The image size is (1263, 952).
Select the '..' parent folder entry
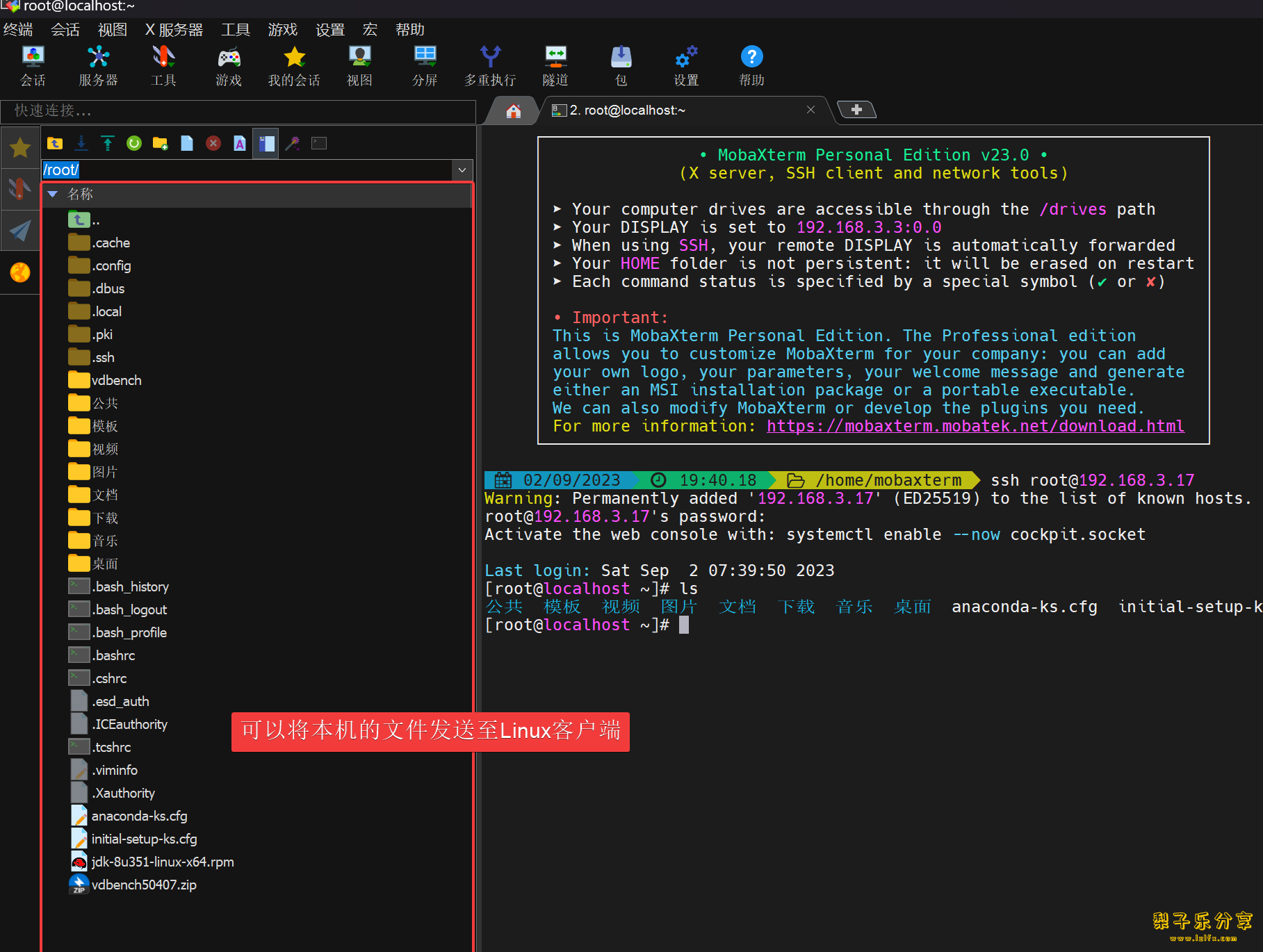[x=85, y=220]
